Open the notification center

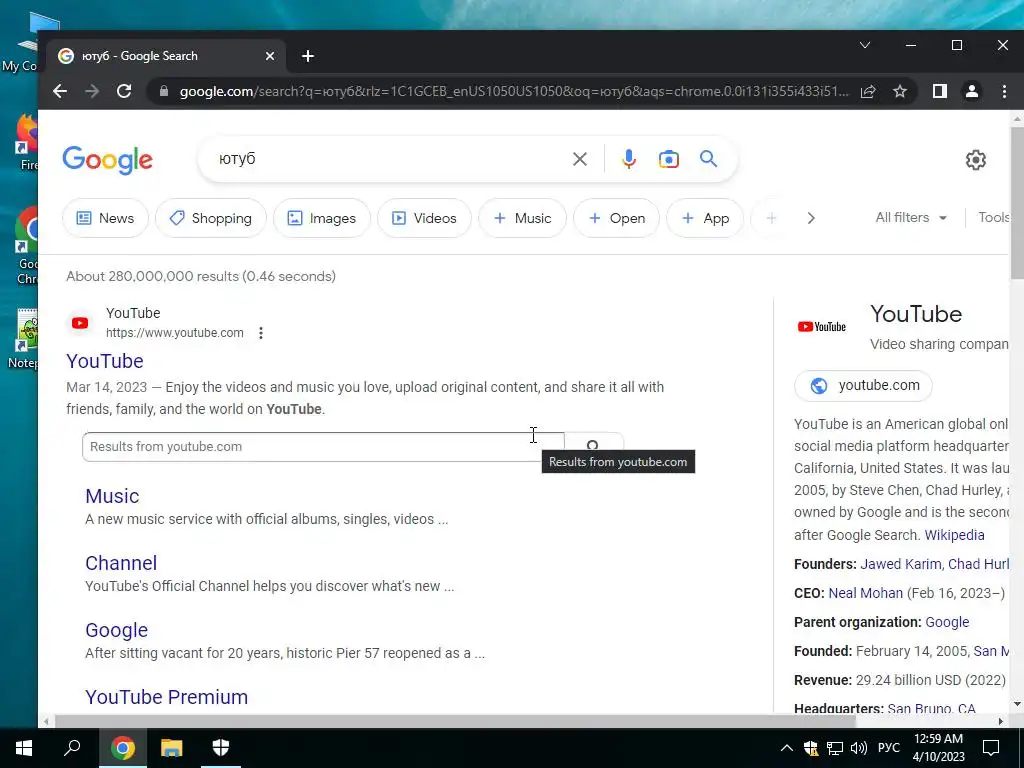(991, 748)
